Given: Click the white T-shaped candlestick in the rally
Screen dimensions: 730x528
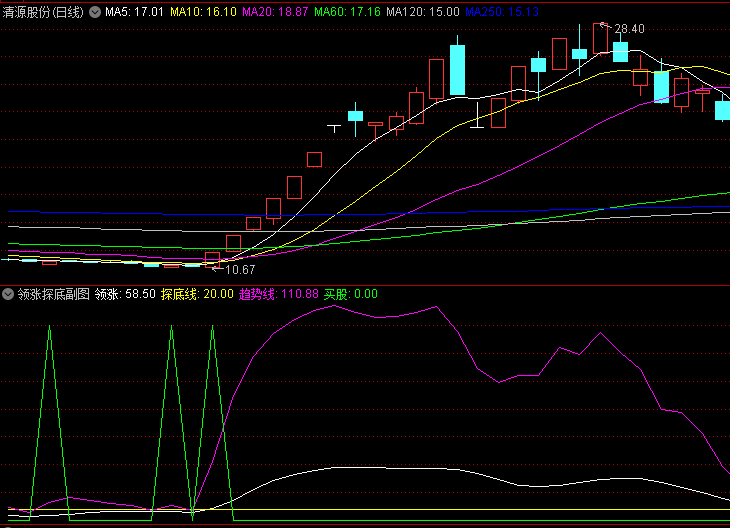Looking at the screenshot, I should coord(334,129).
